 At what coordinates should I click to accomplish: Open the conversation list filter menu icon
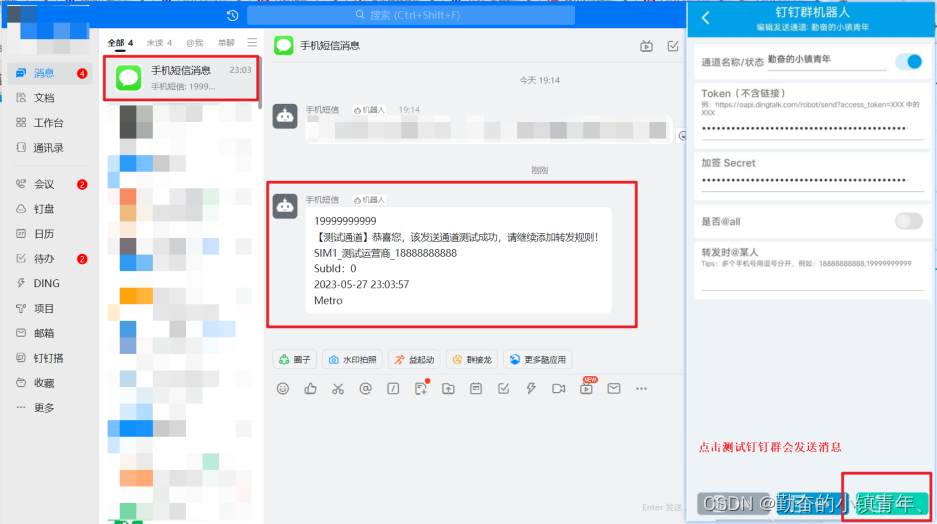[252, 42]
